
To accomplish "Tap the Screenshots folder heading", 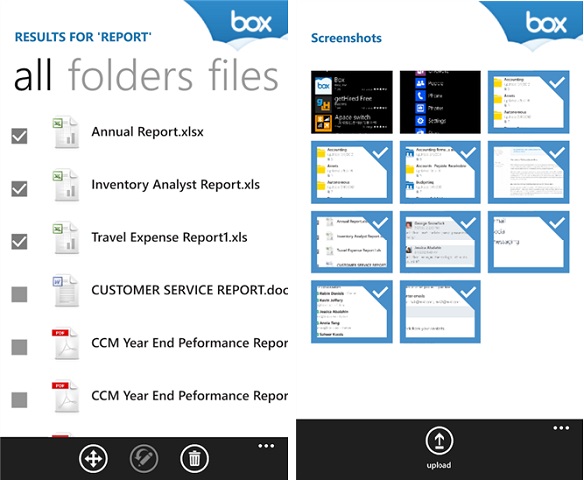I will click(x=346, y=38).
